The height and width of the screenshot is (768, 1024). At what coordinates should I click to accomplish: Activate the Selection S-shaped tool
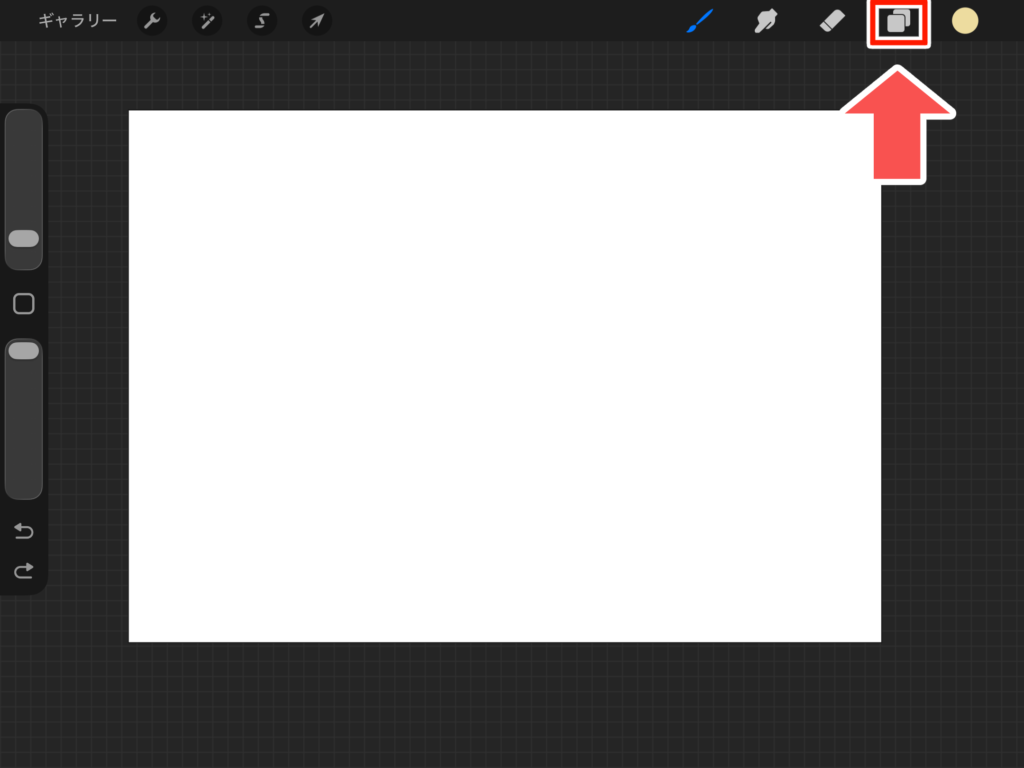click(x=262, y=21)
